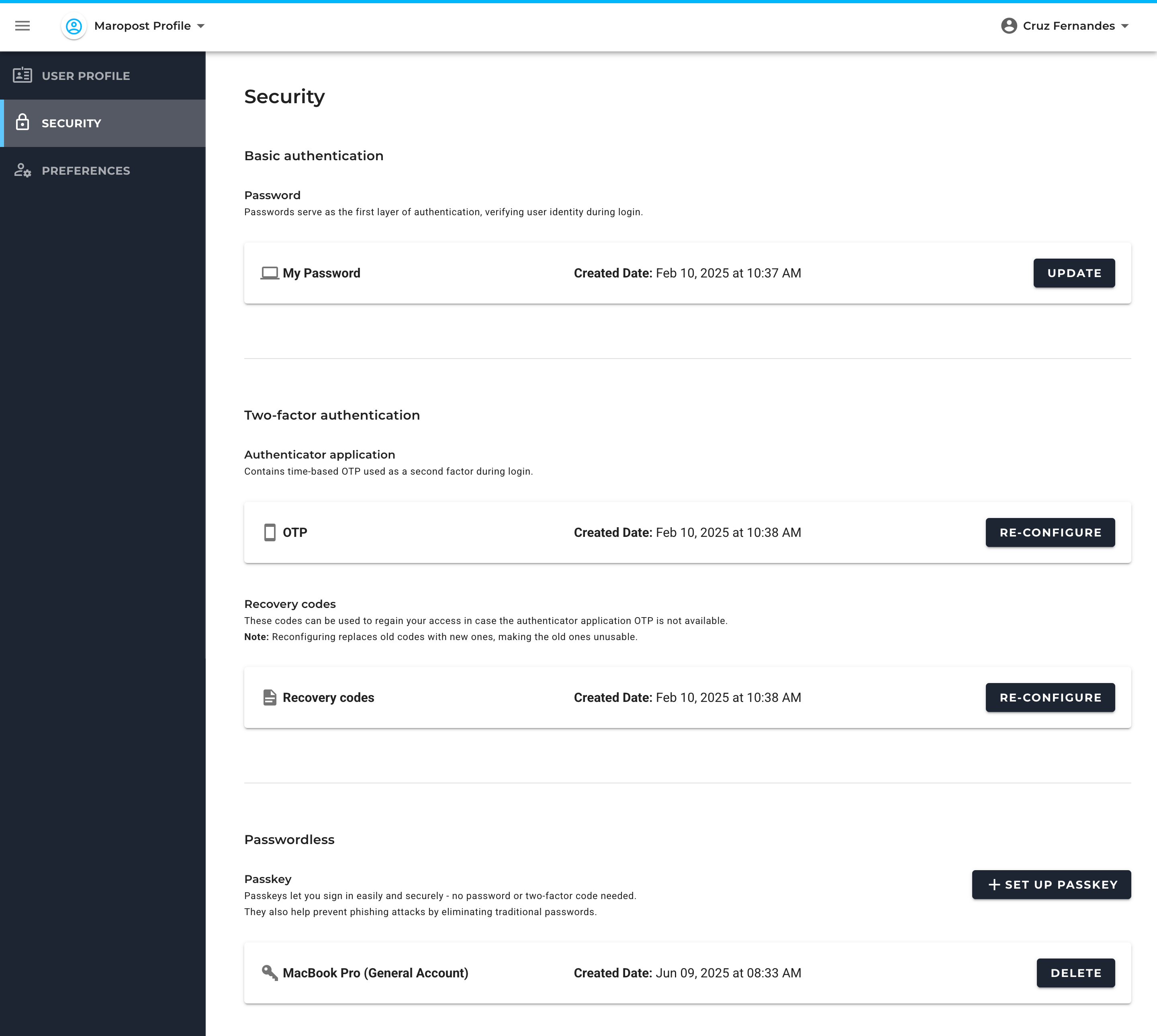Click the MacBook Pro (General Account) label

[375, 973]
